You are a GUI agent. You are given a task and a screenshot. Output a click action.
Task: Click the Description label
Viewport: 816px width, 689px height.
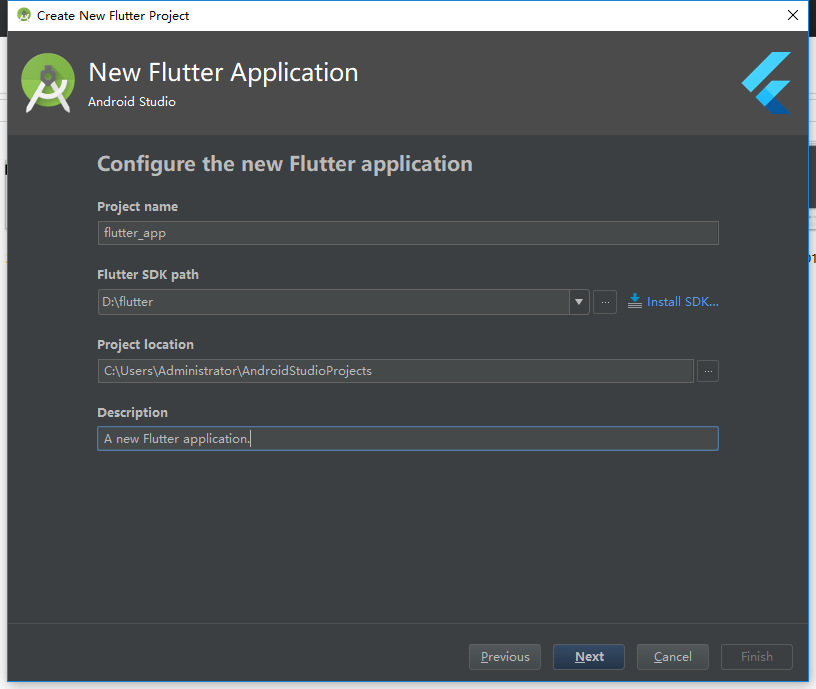tap(132, 413)
